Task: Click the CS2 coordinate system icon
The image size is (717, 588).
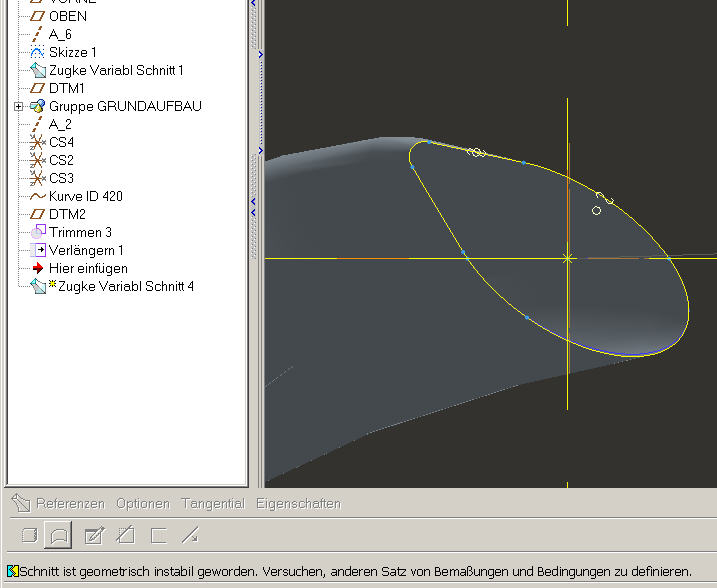Action: pos(37,160)
